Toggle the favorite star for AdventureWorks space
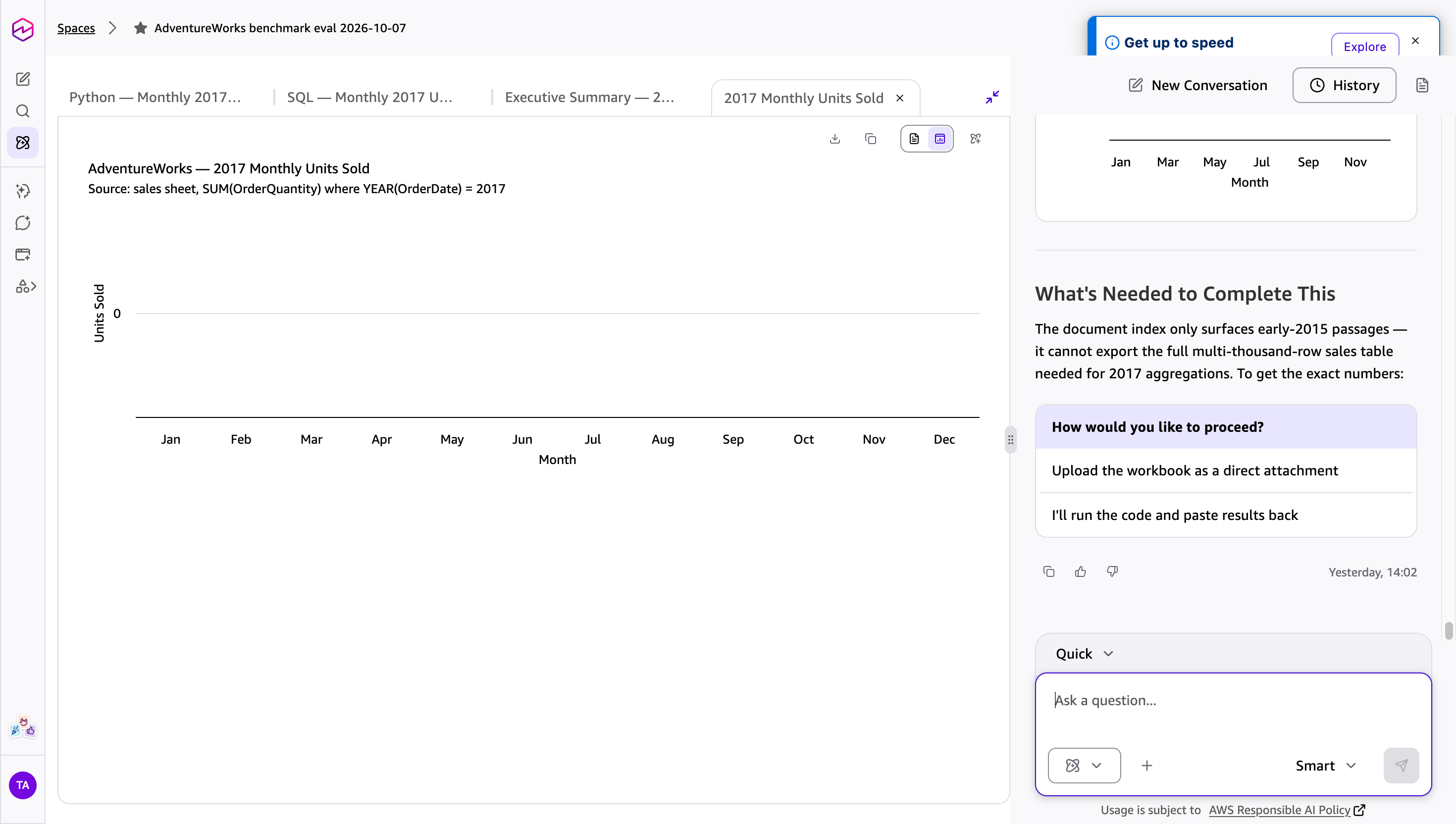 pos(140,28)
